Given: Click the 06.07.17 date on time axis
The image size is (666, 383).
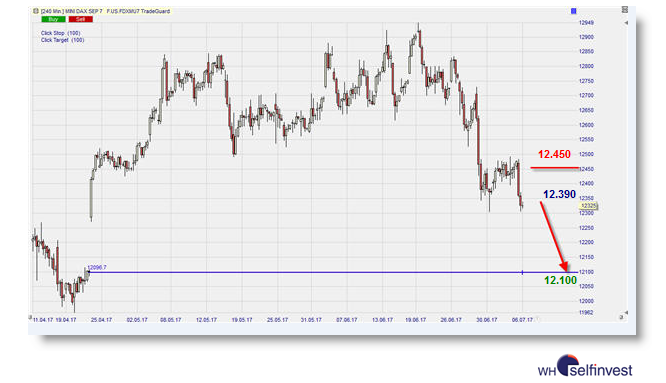Looking at the screenshot, I should point(522,320).
